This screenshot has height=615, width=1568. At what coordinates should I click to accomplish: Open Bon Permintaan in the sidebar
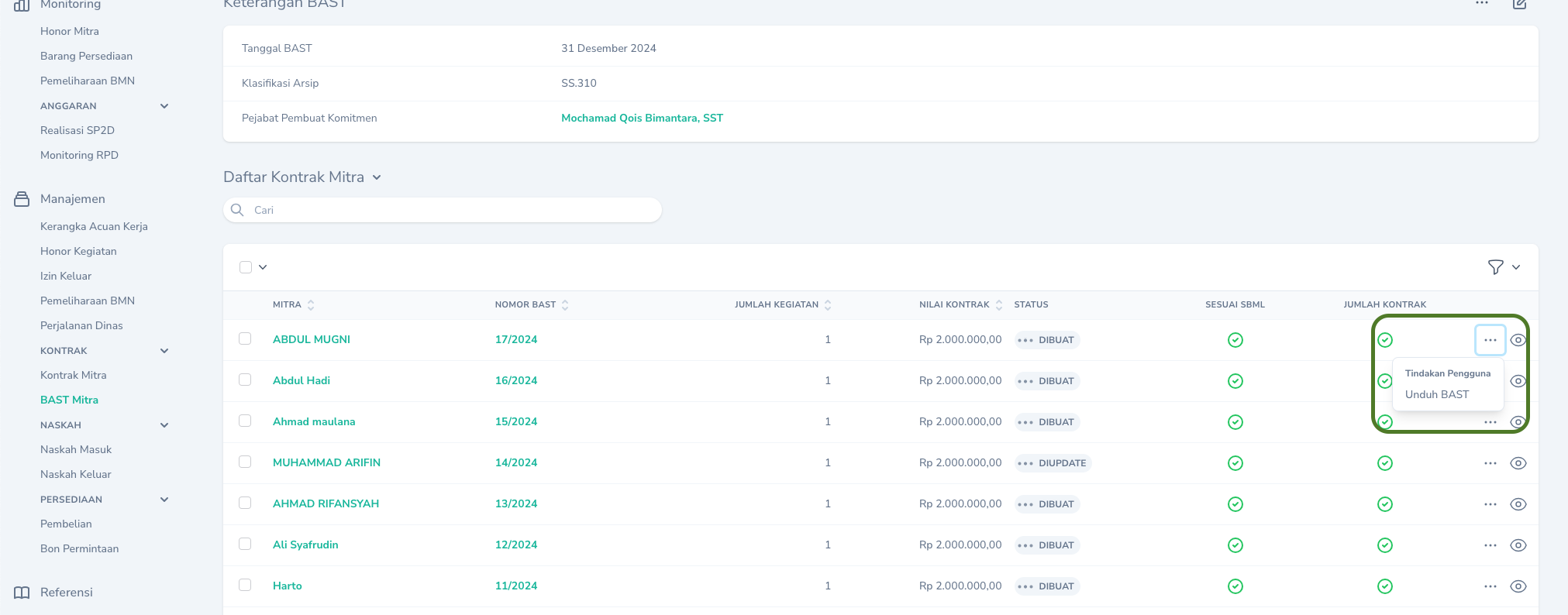pyautogui.click(x=79, y=549)
